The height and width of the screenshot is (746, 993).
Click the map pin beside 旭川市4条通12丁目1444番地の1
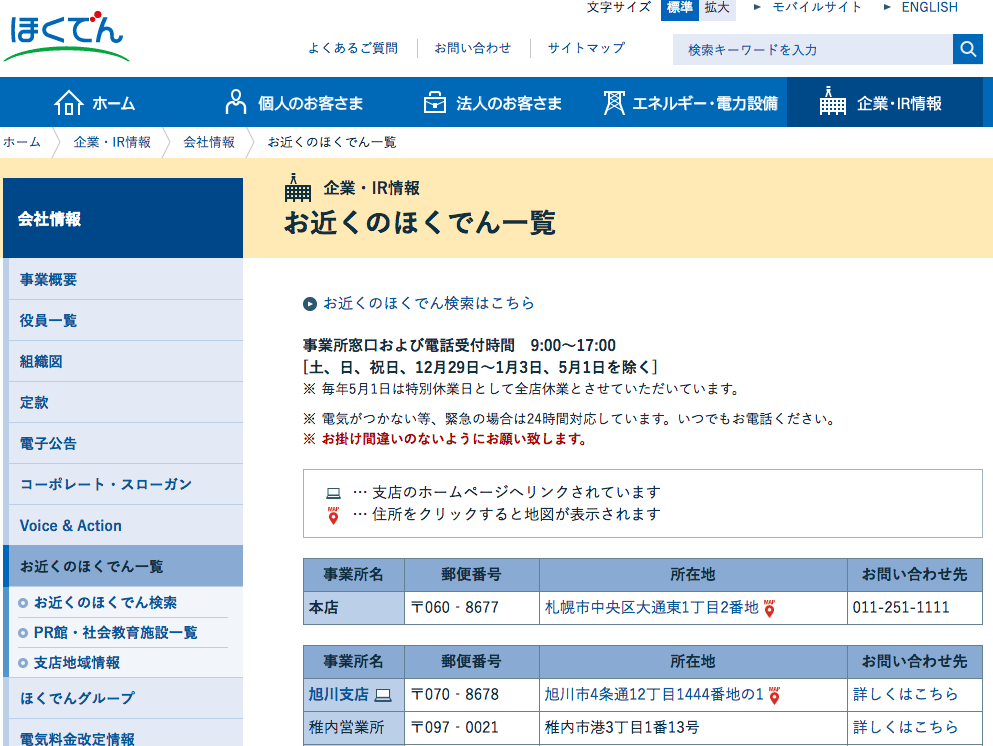(774, 695)
